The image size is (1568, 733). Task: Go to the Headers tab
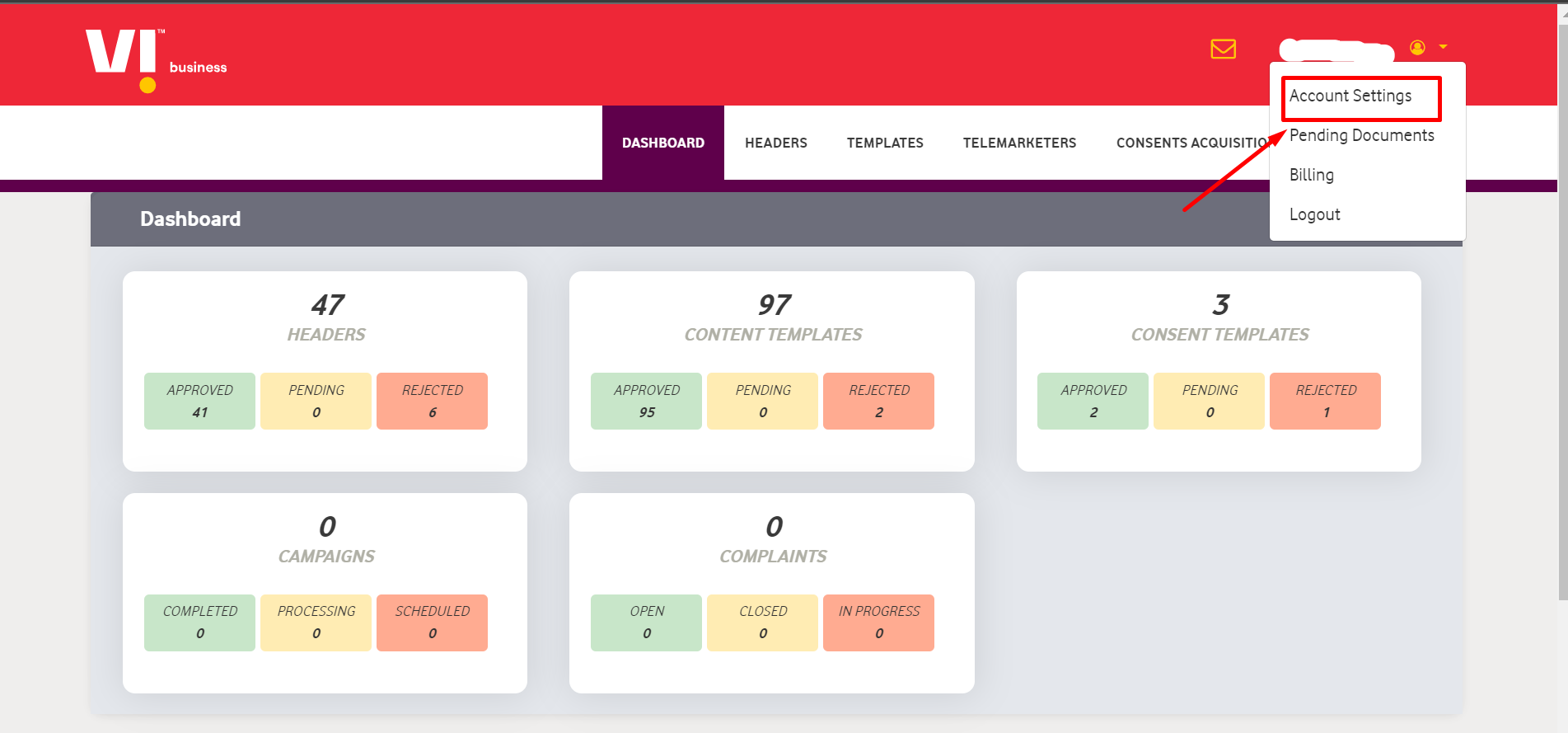coord(776,143)
